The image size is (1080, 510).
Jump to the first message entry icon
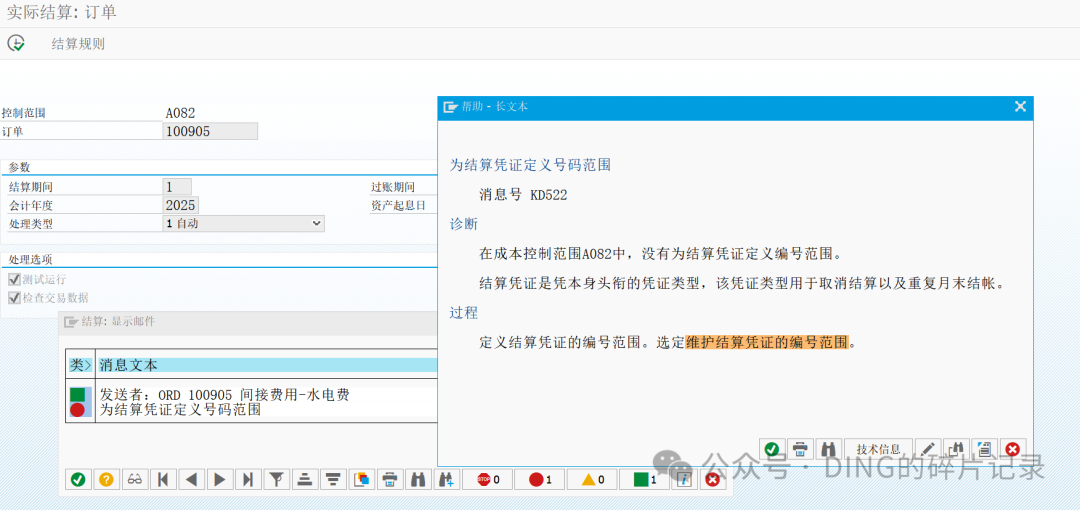click(163, 478)
